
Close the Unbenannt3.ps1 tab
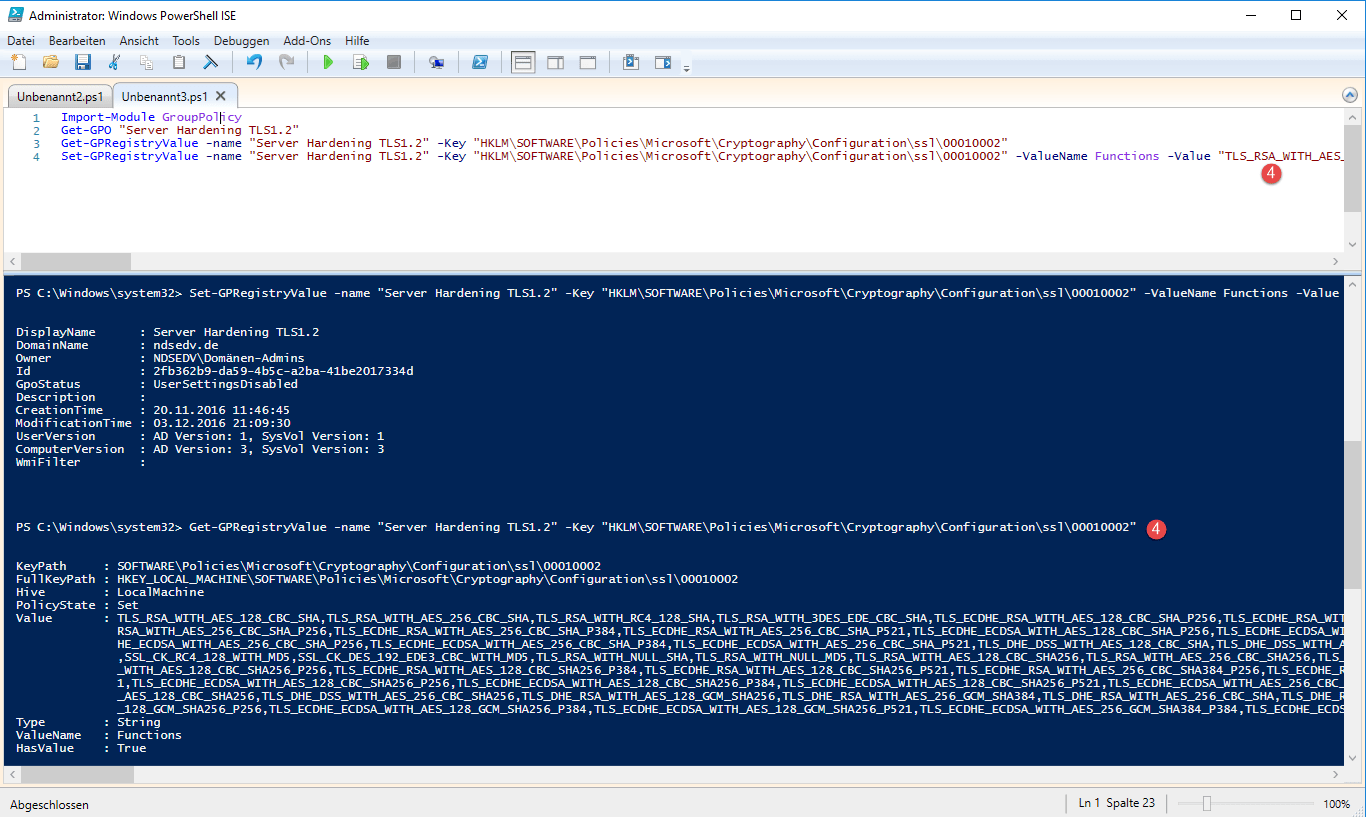(221, 96)
